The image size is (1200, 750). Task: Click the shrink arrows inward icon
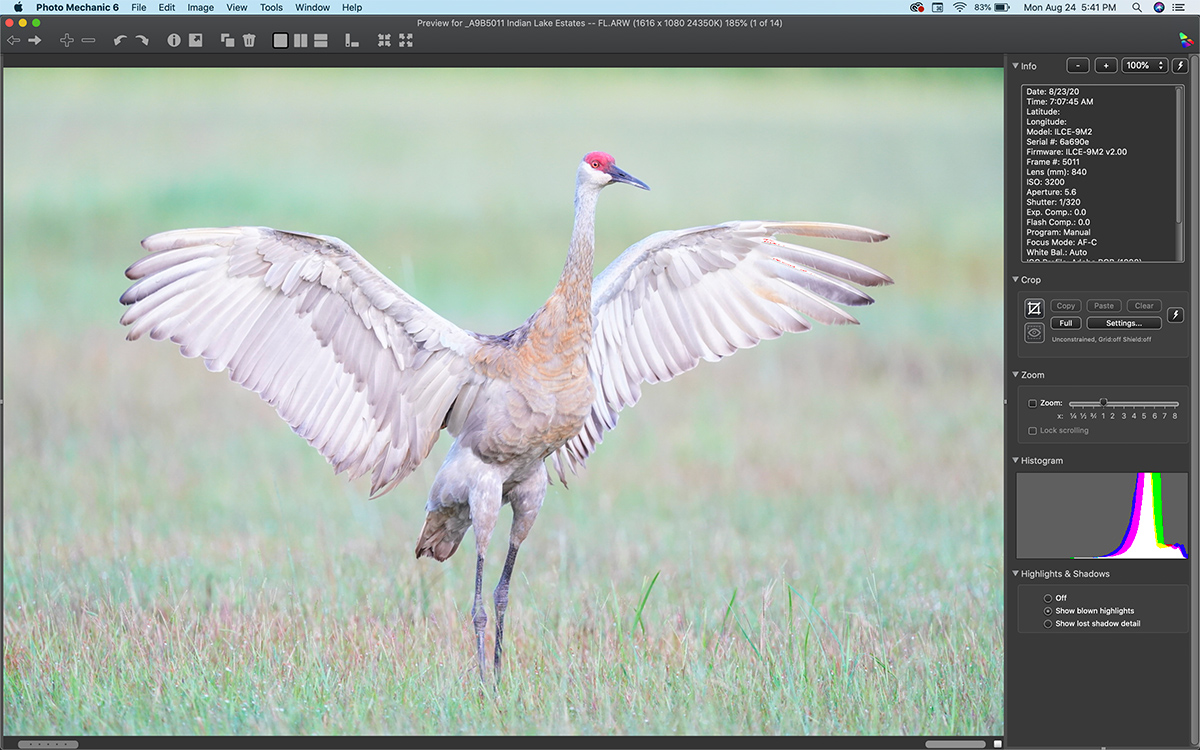[384, 40]
